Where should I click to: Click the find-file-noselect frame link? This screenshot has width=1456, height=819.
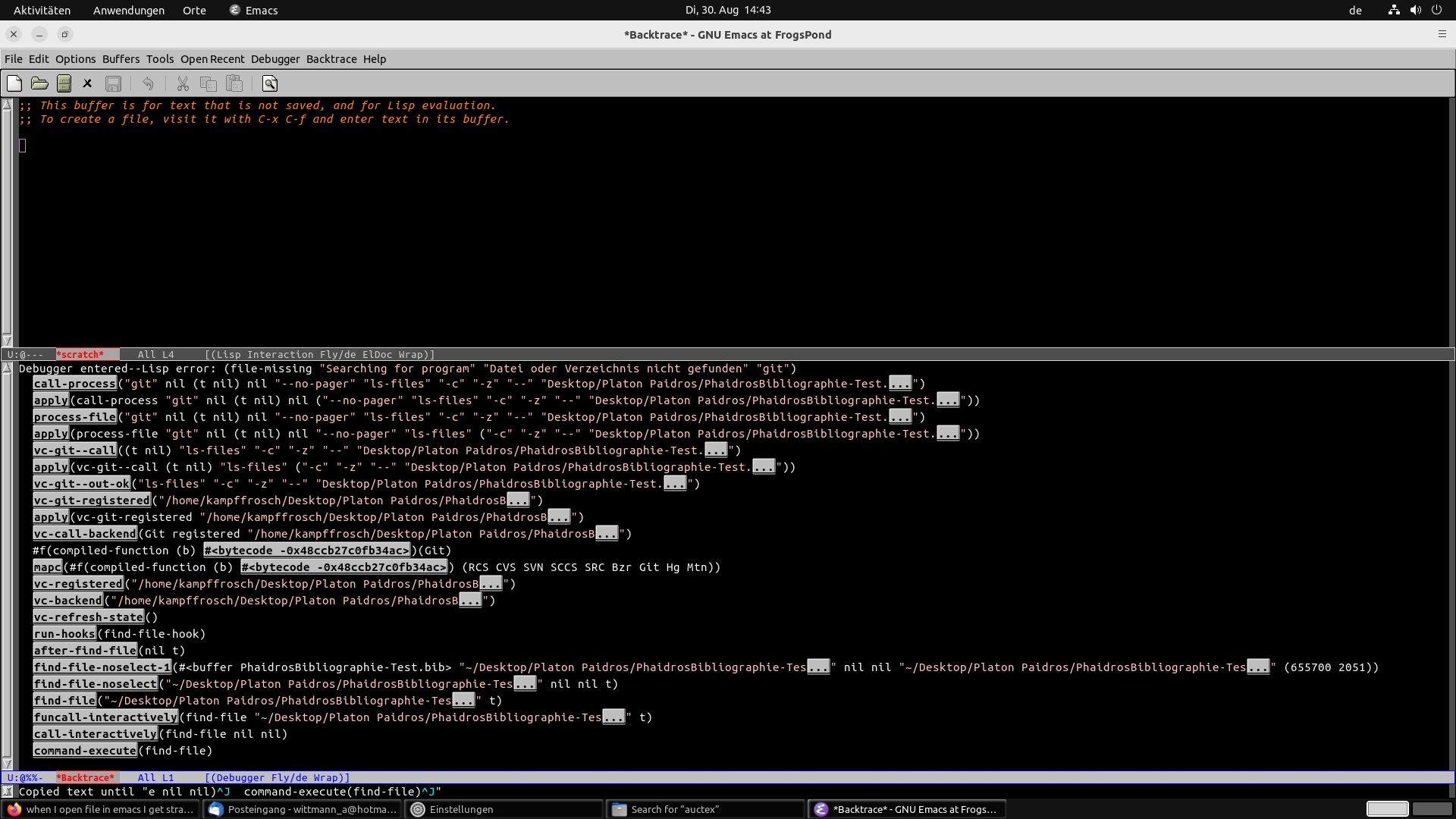95,684
